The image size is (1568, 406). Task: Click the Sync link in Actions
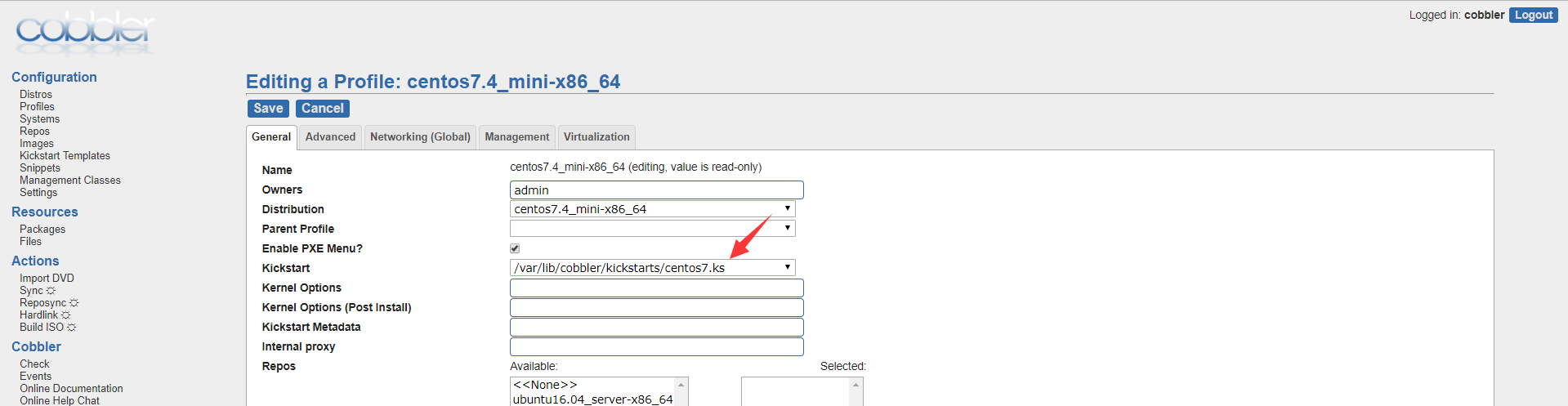(37, 291)
